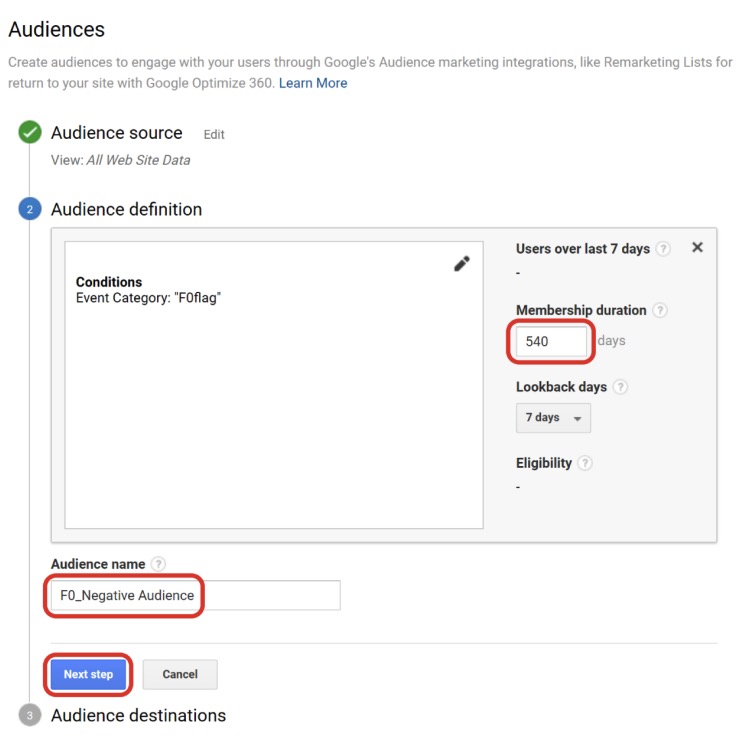
Task: Click the grey step 3 circle icon
Action: point(30,715)
